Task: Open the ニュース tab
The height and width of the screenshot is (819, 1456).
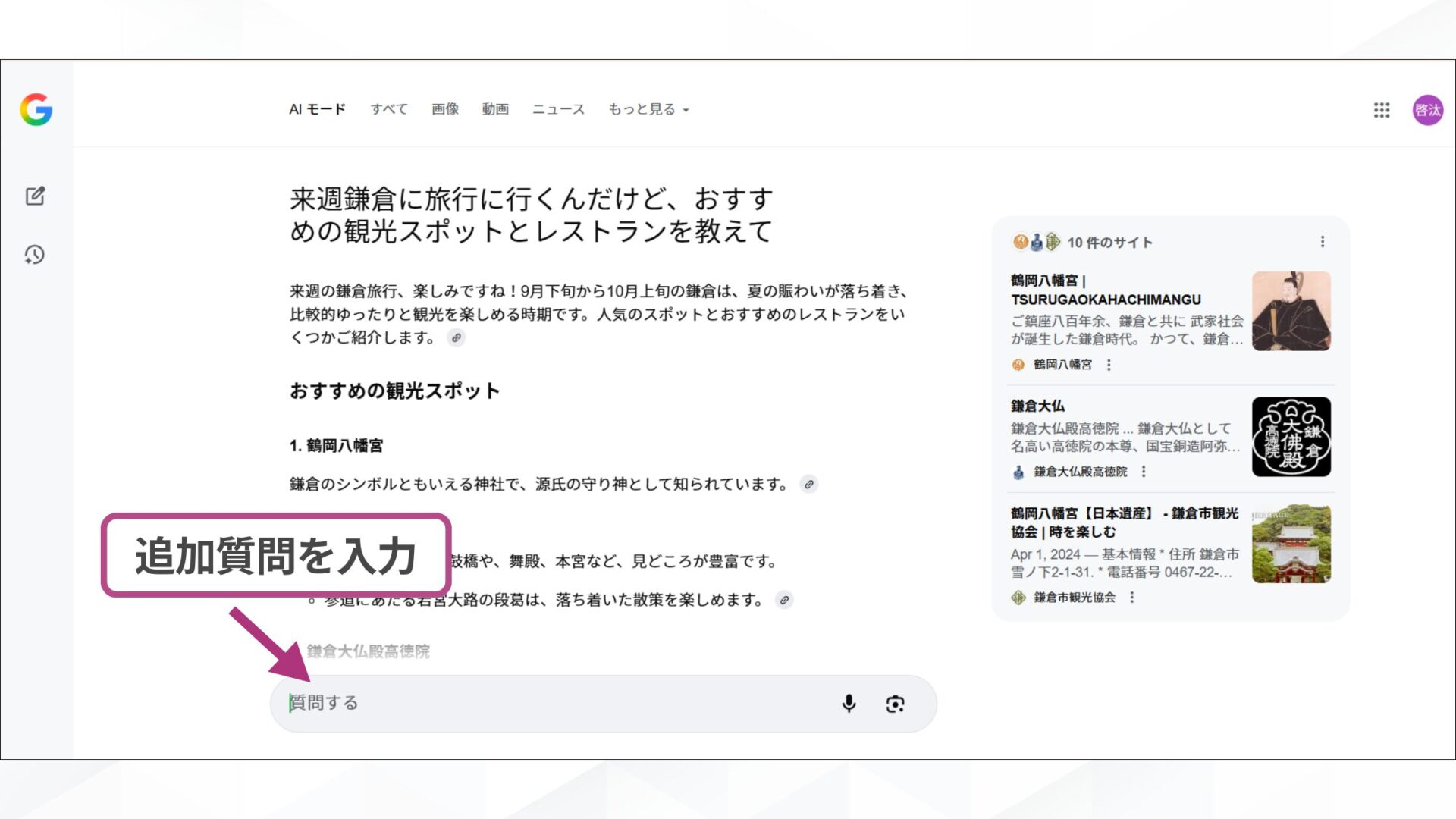Action: tap(557, 108)
